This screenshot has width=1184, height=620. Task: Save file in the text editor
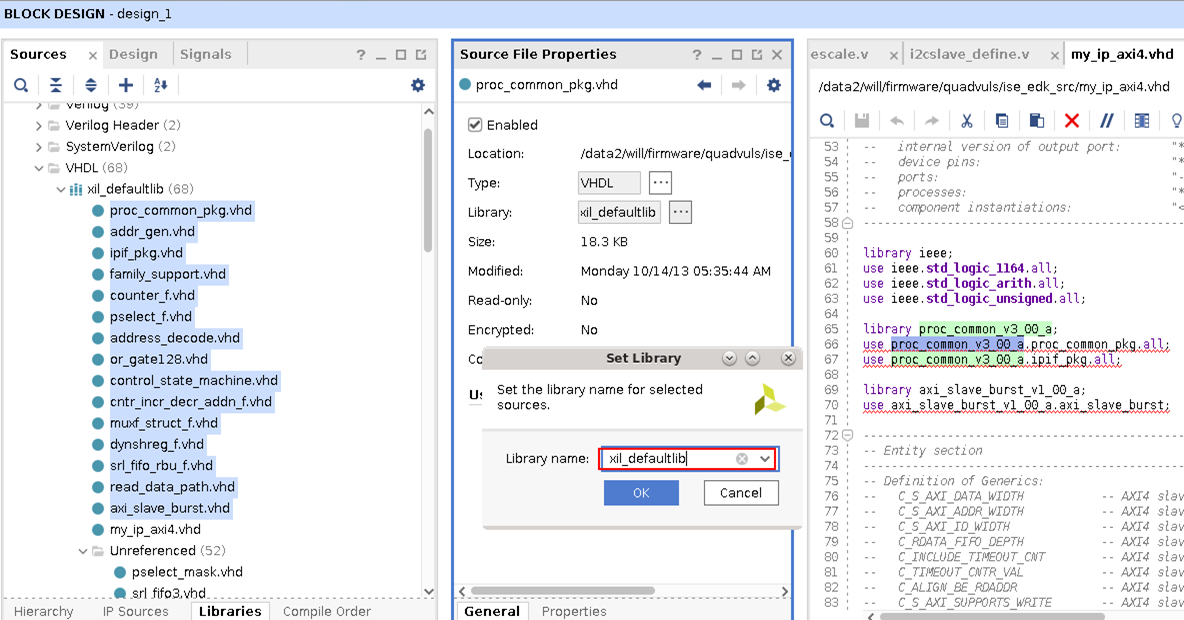click(x=862, y=121)
